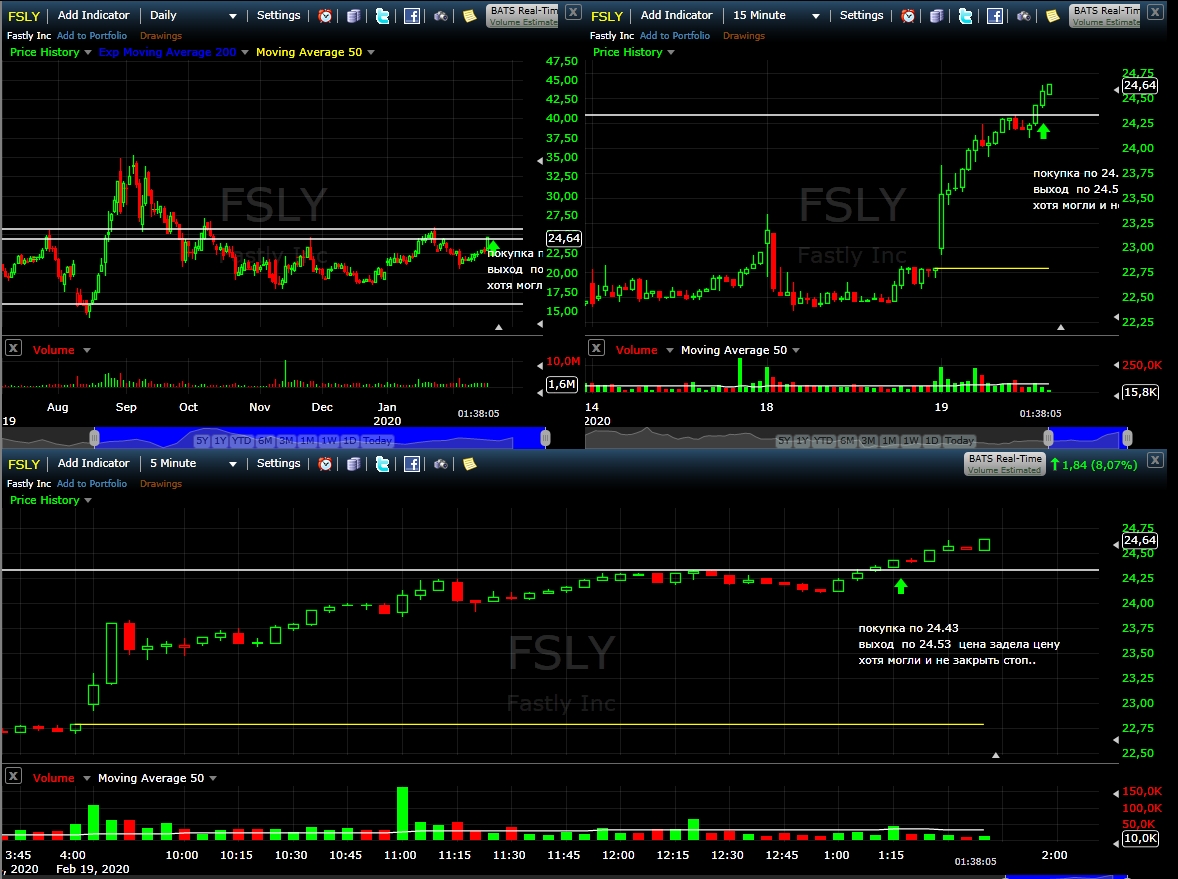The image size is (1178, 879).
Task: Click FSLY ticker symbol in Daily chart
Action: 23,16
